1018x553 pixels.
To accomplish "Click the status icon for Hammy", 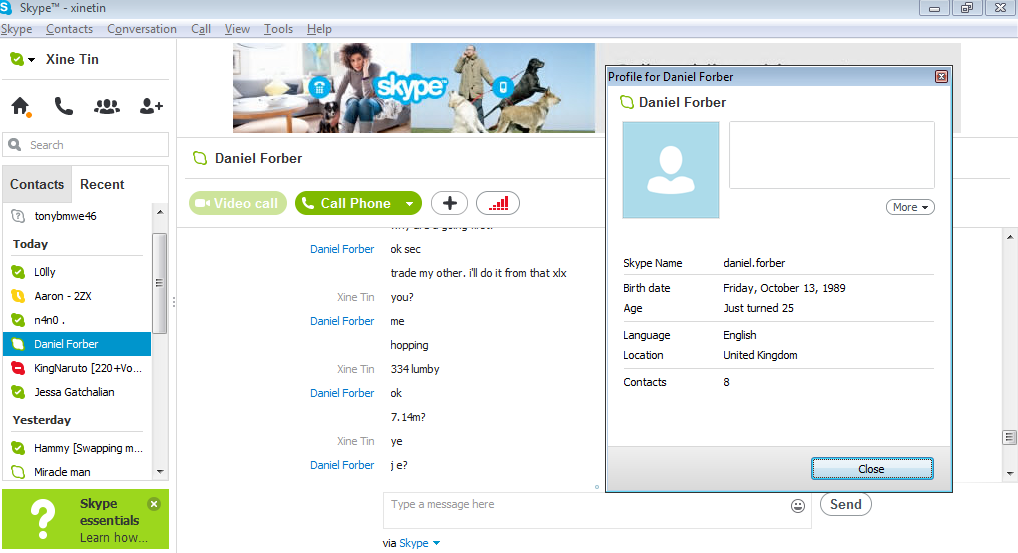I will (18, 448).
